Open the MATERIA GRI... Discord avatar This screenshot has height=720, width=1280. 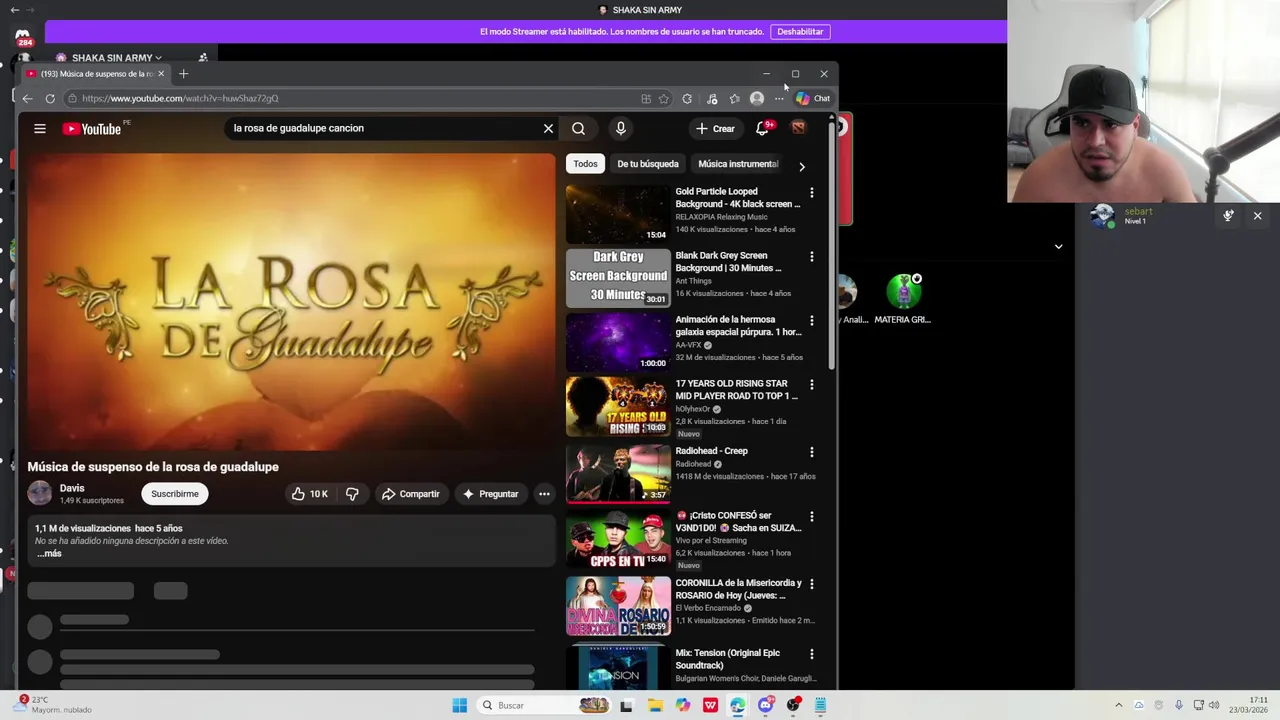click(903, 291)
